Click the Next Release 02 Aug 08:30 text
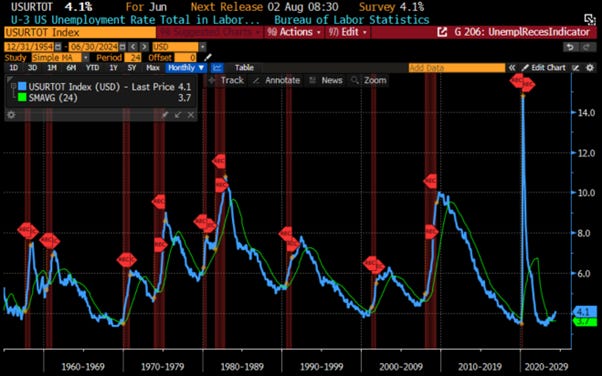 pos(265,7)
